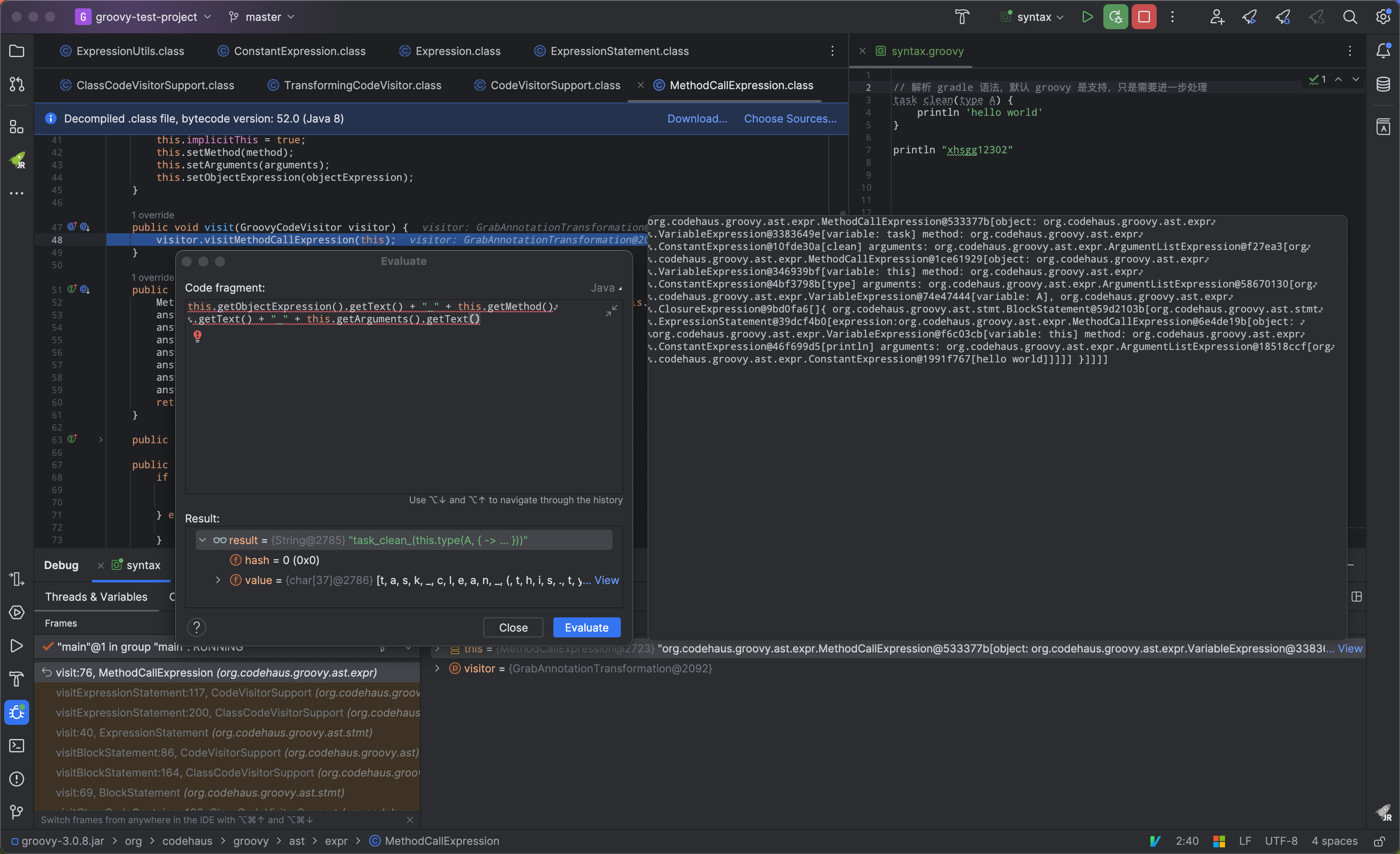Open the Database tool window

tap(1383, 85)
